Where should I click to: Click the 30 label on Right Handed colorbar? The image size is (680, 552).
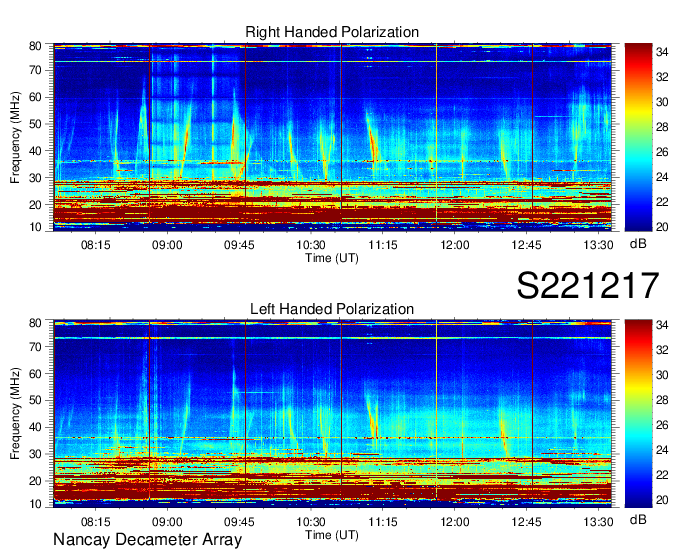[x=662, y=102]
